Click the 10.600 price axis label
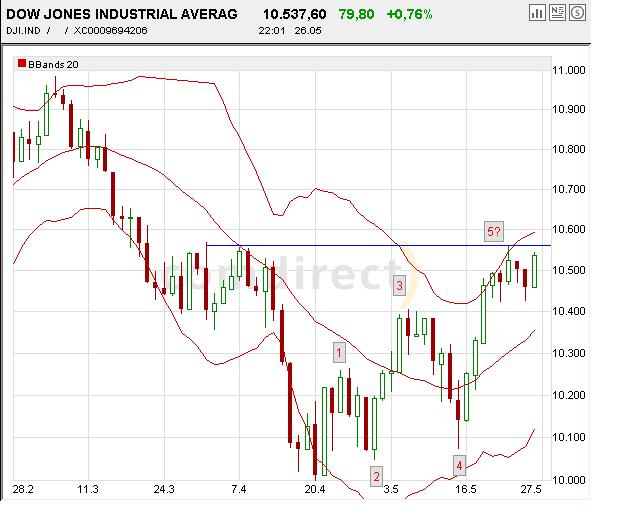 pyautogui.click(x=569, y=229)
